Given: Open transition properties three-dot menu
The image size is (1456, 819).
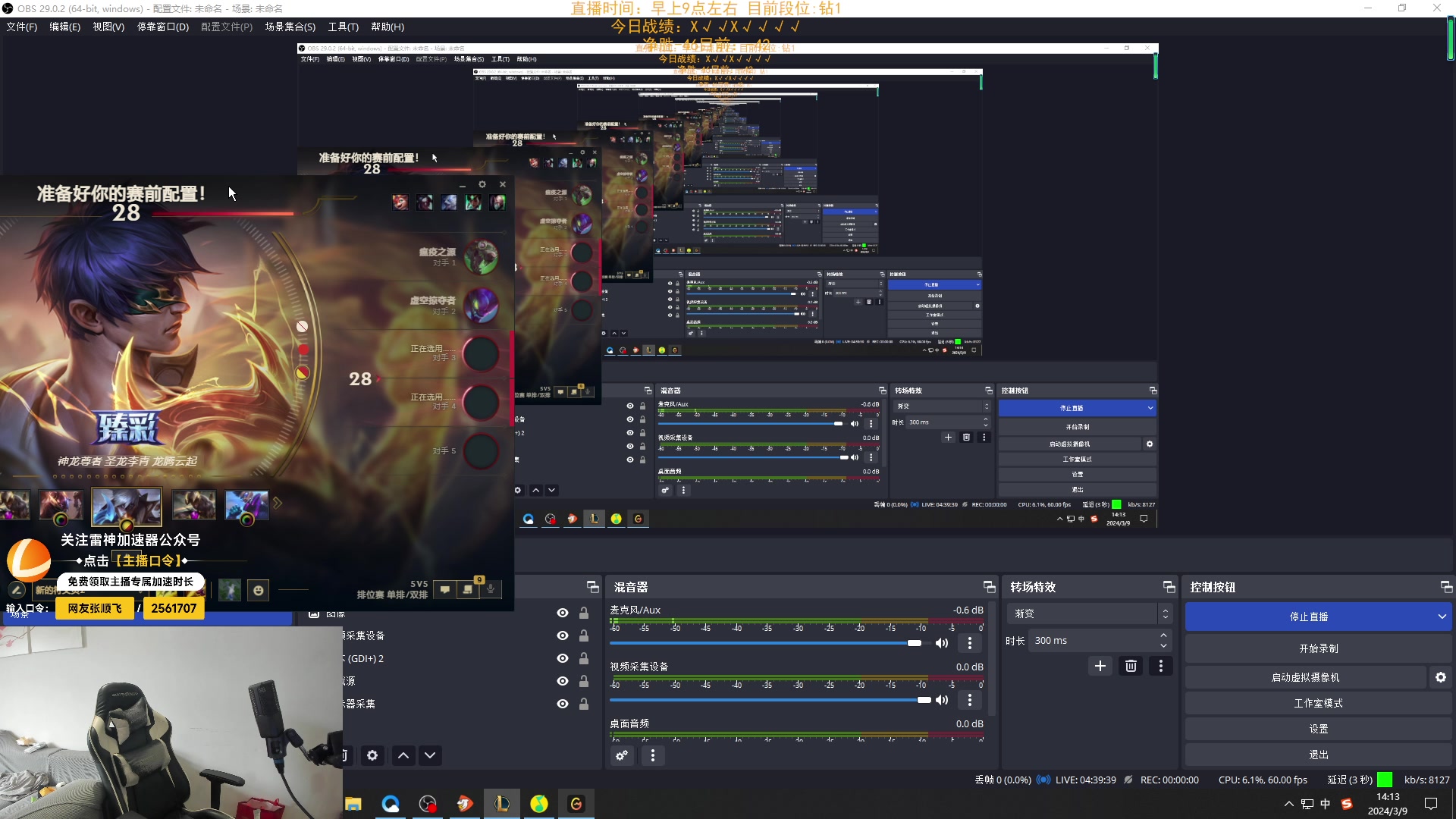Looking at the screenshot, I should pyautogui.click(x=1160, y=666).
